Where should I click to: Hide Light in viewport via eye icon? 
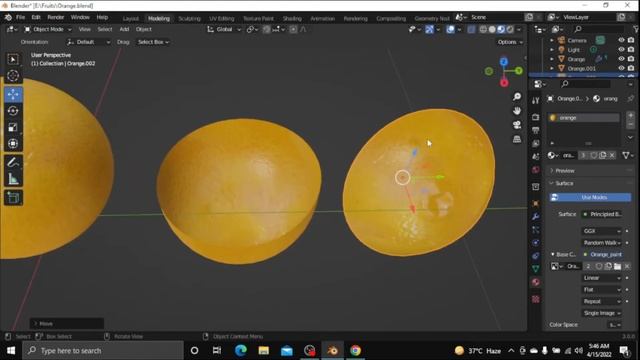tap(621, 49)
